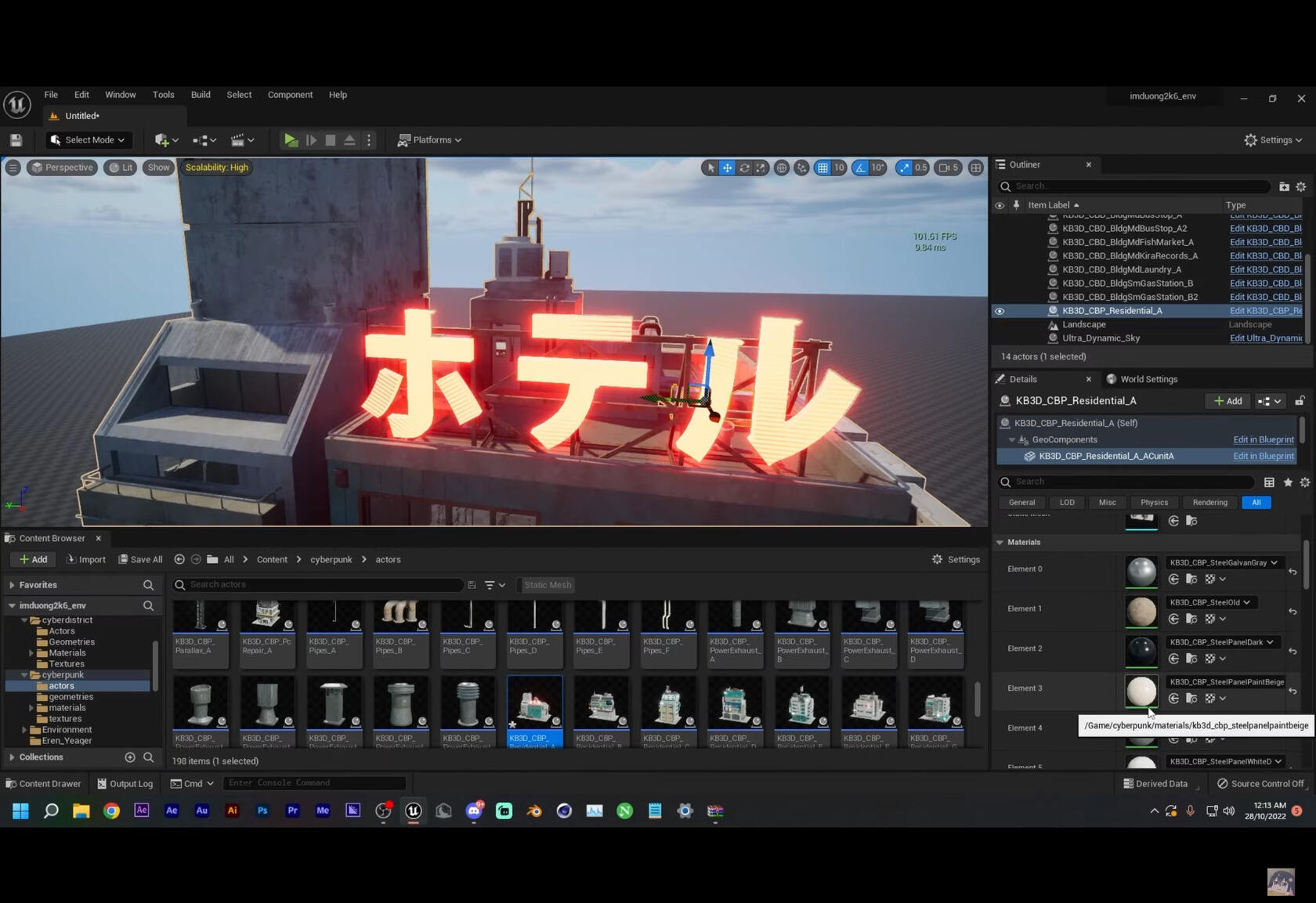This screenshot has width=1316, height=903.
Task: Click the Play in Editor button
Action: coord(291,140)
